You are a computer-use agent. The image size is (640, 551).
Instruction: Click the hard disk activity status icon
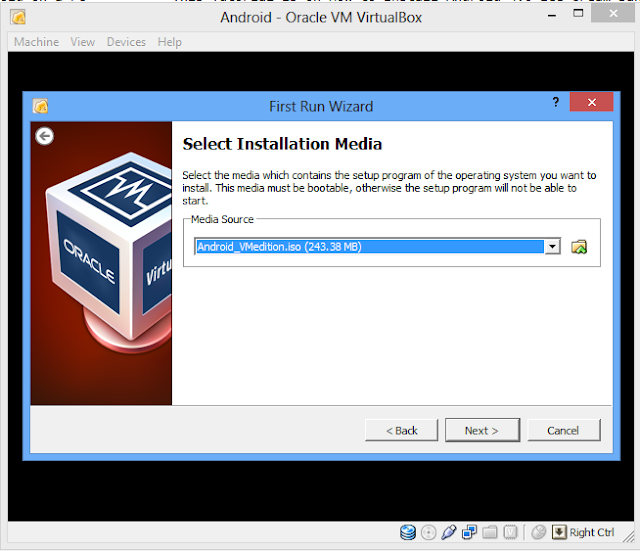[x=407, y=532]
